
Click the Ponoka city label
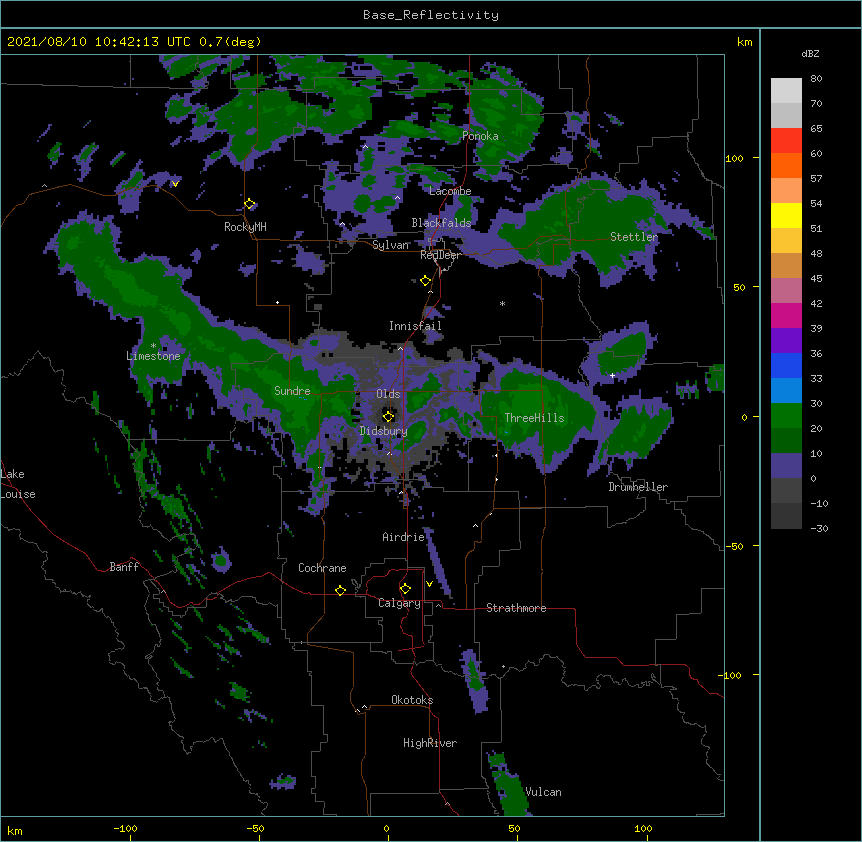pyautogui.click(x=480, y=136)
